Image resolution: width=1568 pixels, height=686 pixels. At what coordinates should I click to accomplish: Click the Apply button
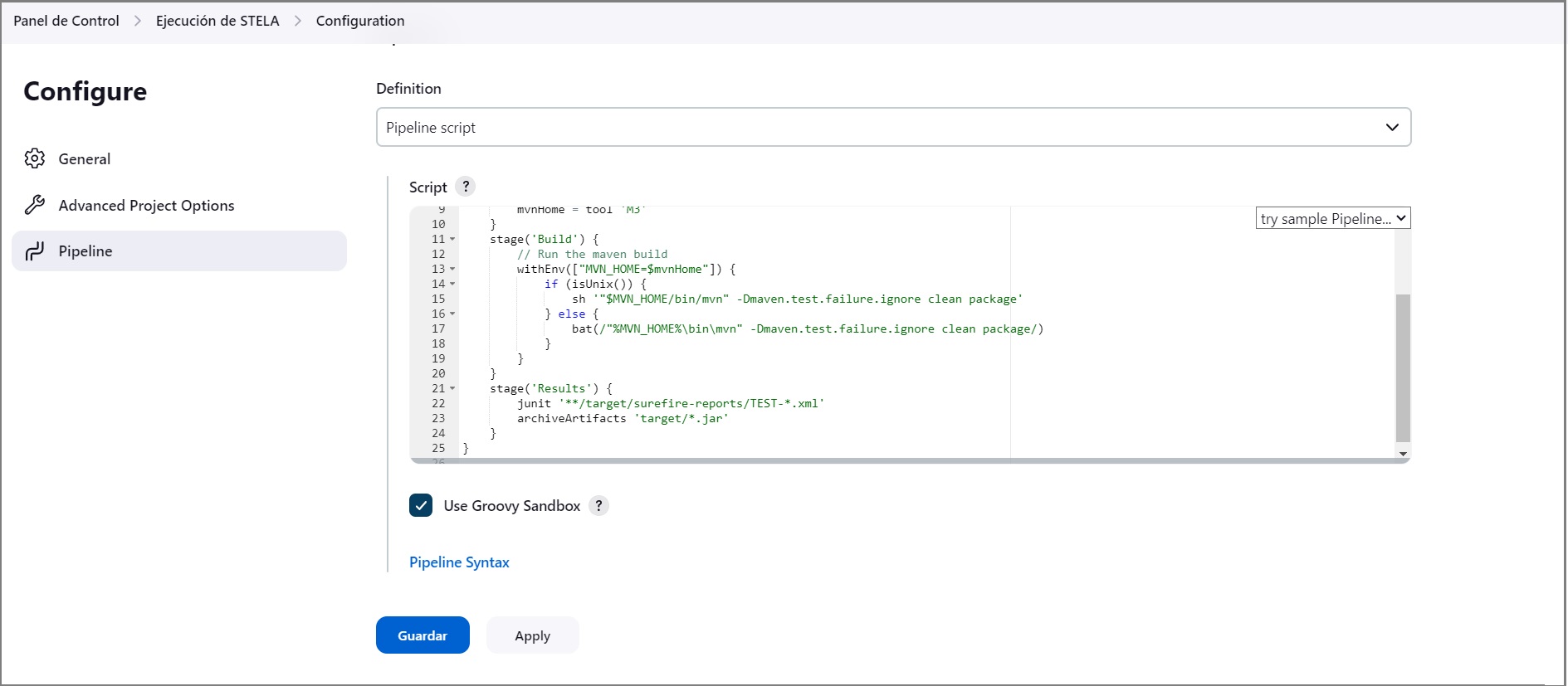coord(532,635)
